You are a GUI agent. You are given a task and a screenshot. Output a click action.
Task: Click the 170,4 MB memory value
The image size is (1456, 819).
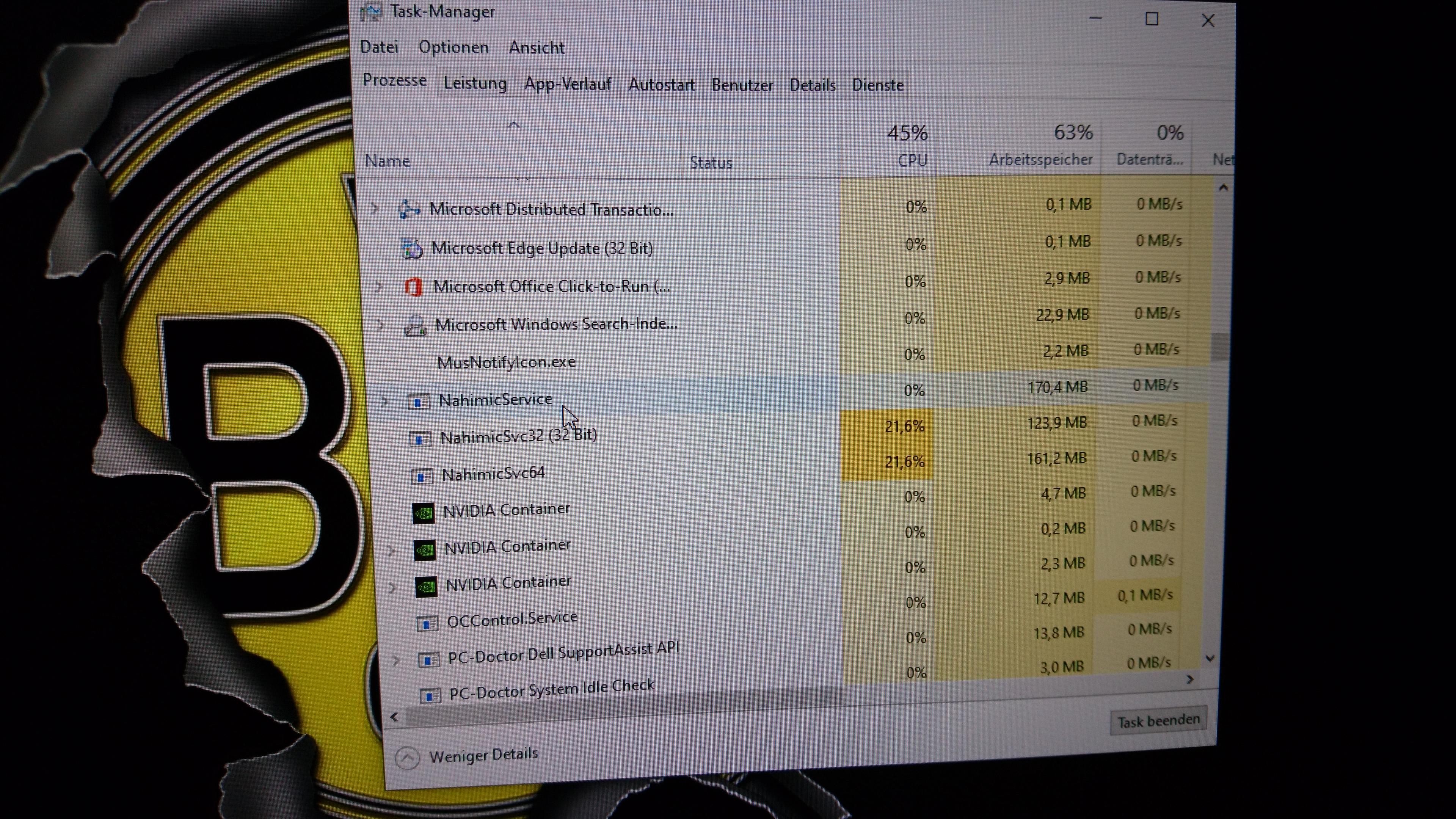1057,387
